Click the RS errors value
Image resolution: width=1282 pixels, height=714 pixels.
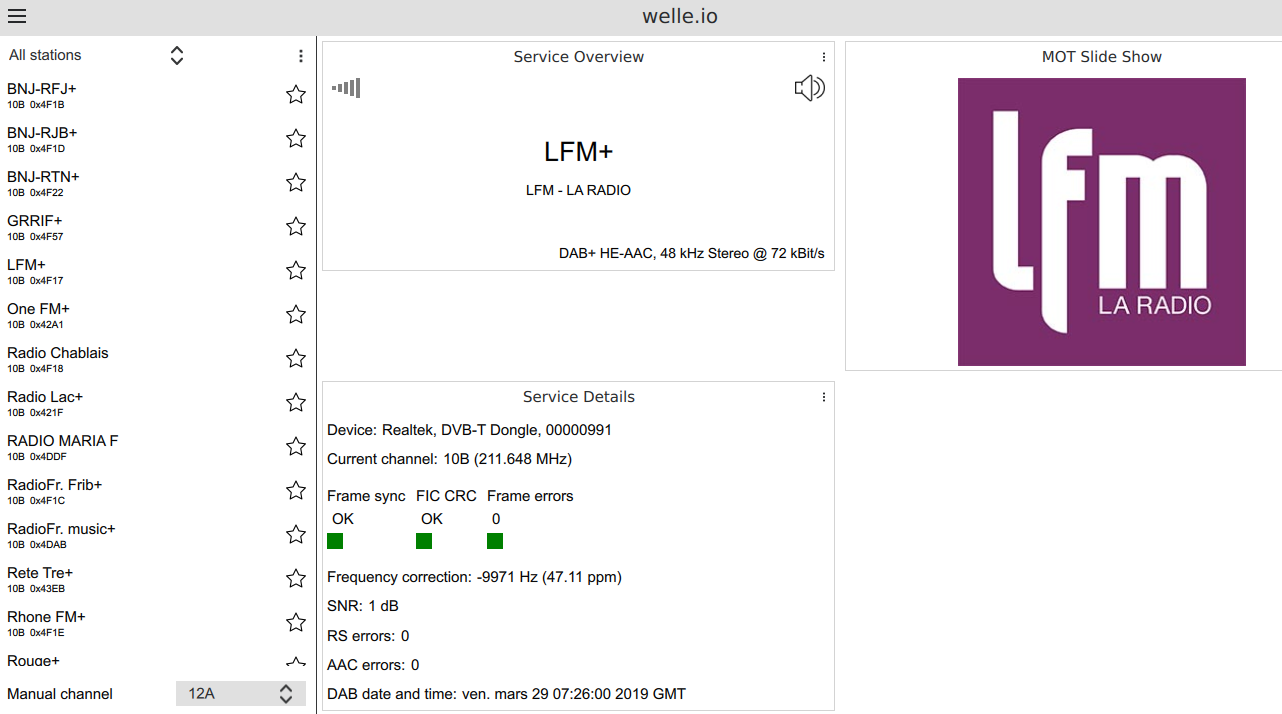(x=405, y=636)
